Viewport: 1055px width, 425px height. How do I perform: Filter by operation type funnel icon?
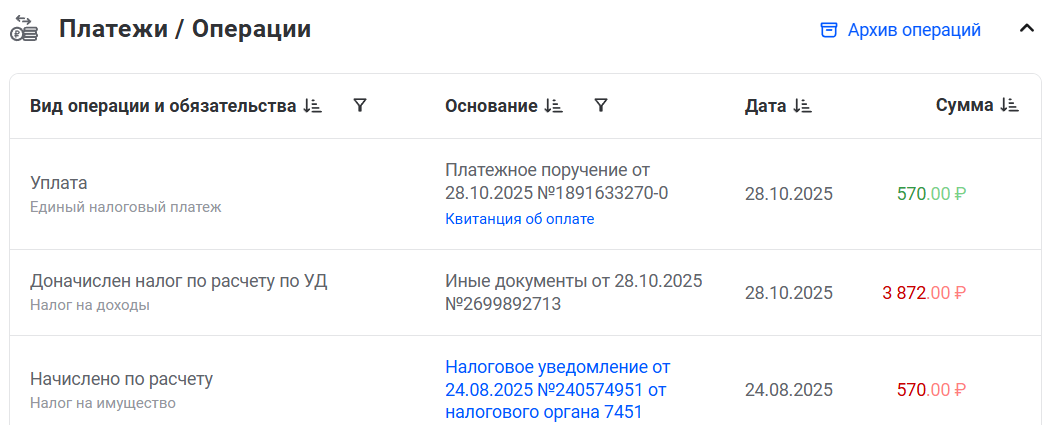360,105
